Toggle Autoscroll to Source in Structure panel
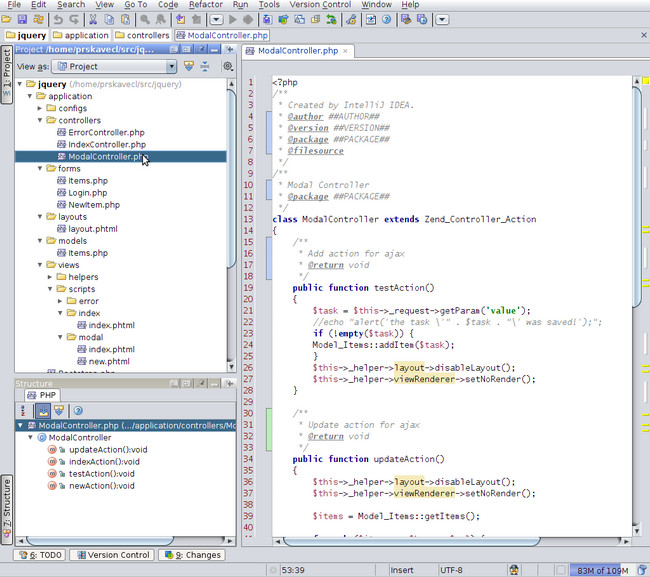This screenshot has width=650, height=577. tap(43, 411)
